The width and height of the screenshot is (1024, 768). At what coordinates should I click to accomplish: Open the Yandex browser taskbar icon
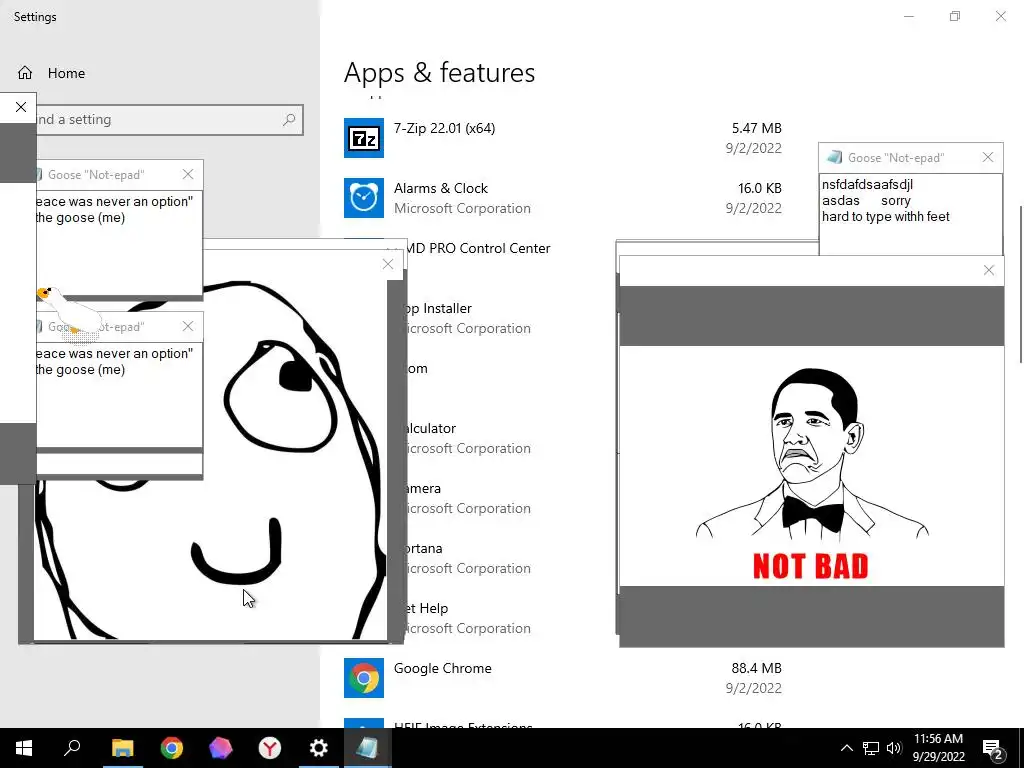[x=270, y=748]
